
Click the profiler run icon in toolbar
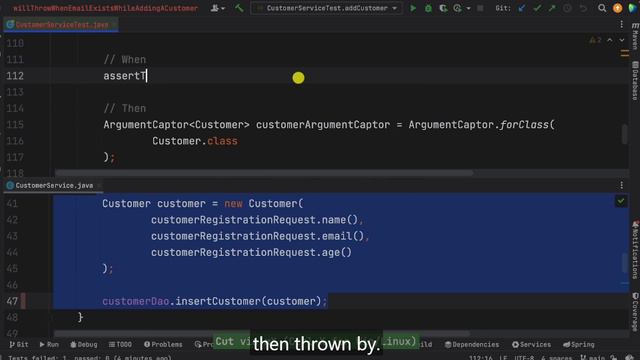[458, 8]
